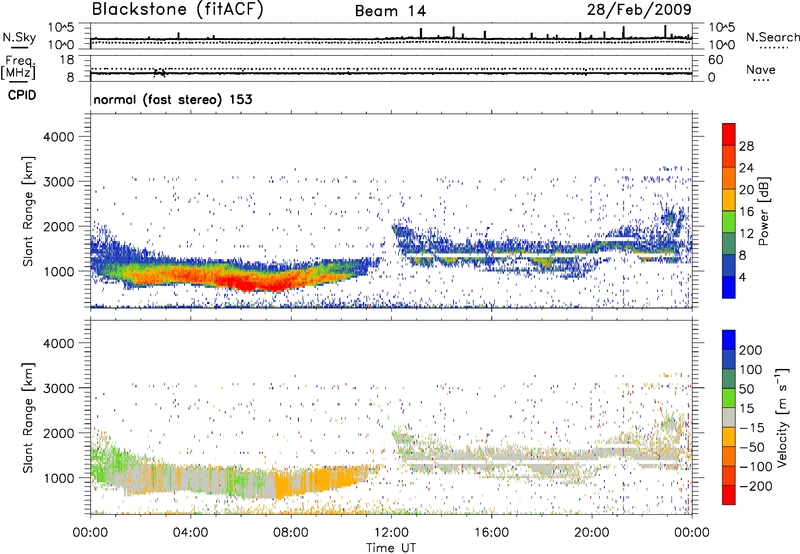Click the '-200' velocity color bar value

[x=755, y=486]
